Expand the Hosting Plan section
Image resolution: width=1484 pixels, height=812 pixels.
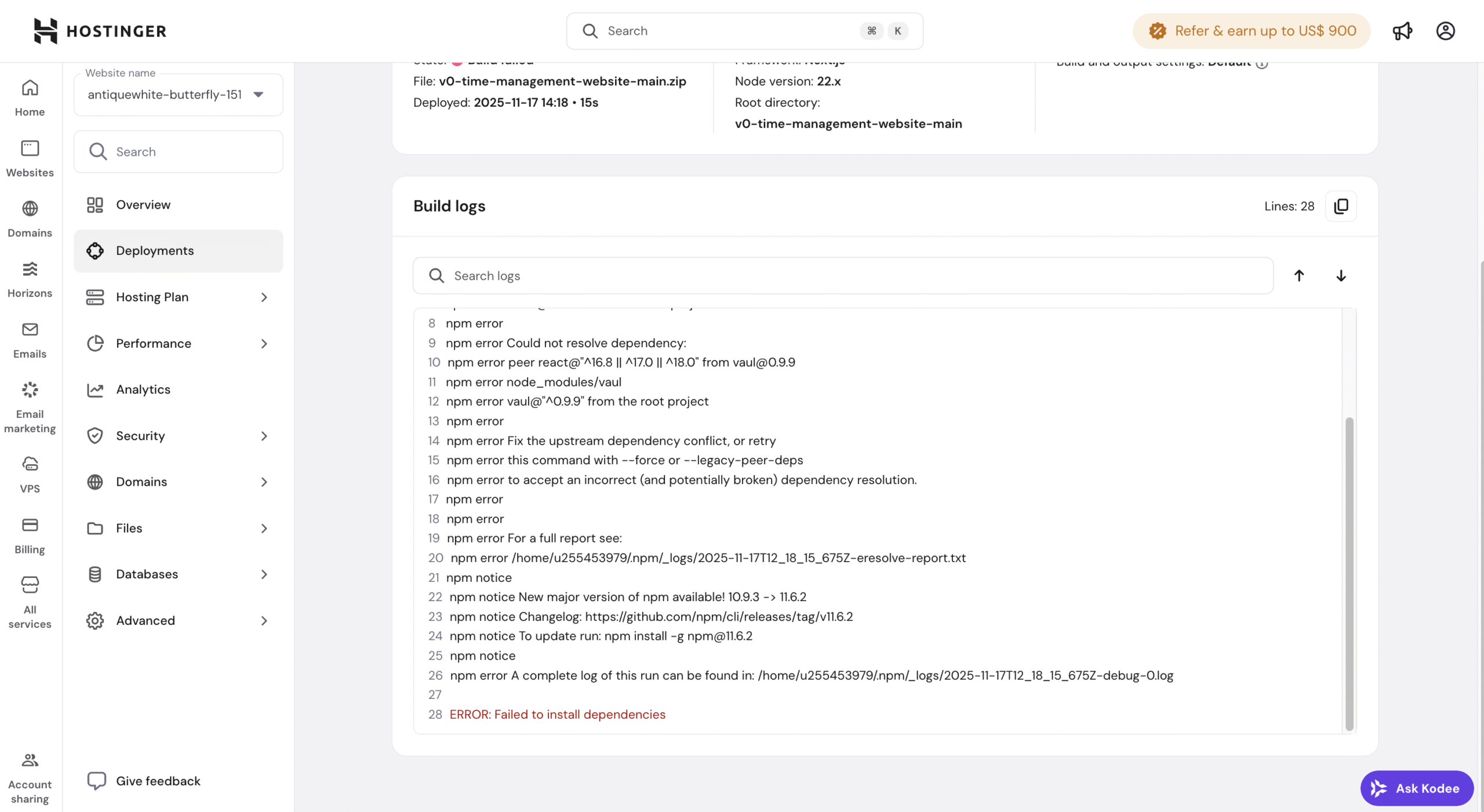pos(178,297)
